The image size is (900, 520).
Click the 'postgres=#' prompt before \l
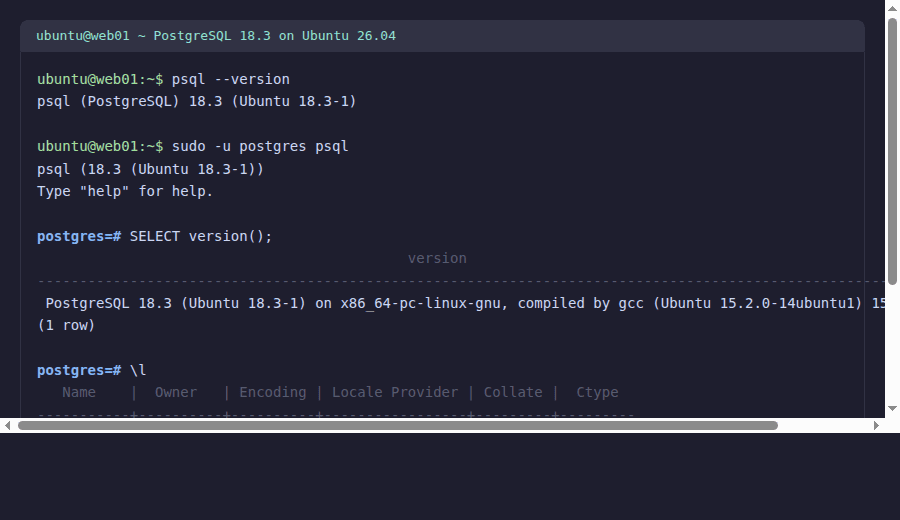[79, 370]
